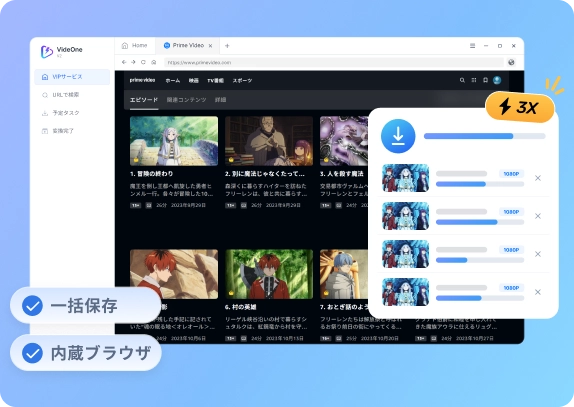The image size is (574, 407).
Task: Open episode 2 thumbnail with old priest
Action: tap(269, 141)
